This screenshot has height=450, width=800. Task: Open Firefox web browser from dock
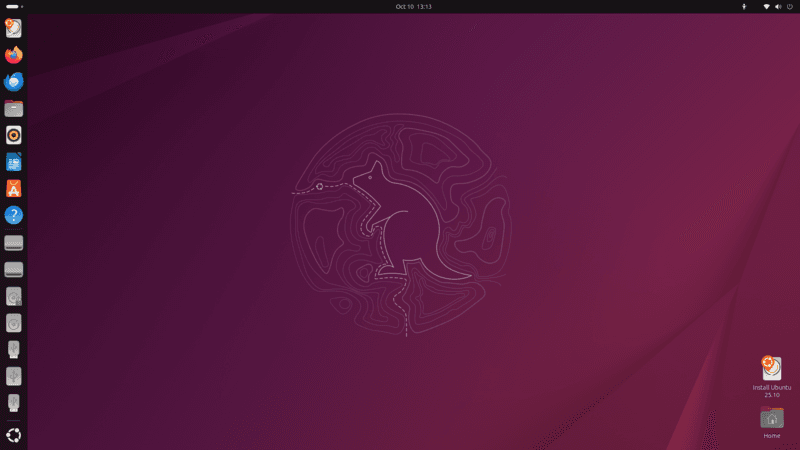[14, 55]
